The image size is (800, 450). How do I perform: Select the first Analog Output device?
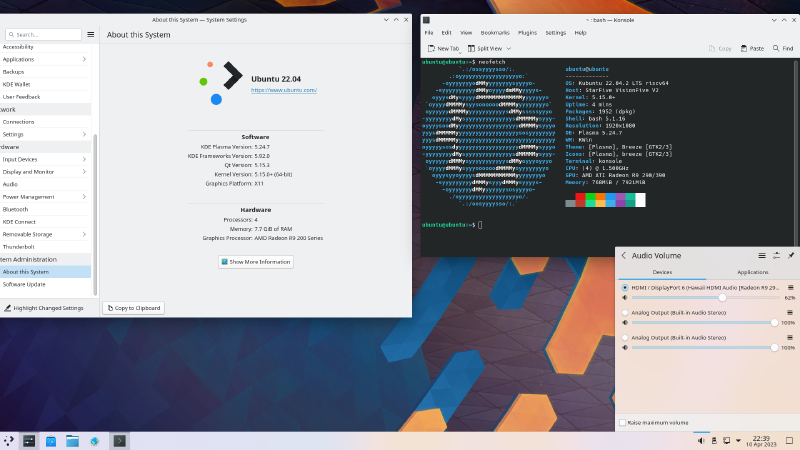tap(625, 312)
